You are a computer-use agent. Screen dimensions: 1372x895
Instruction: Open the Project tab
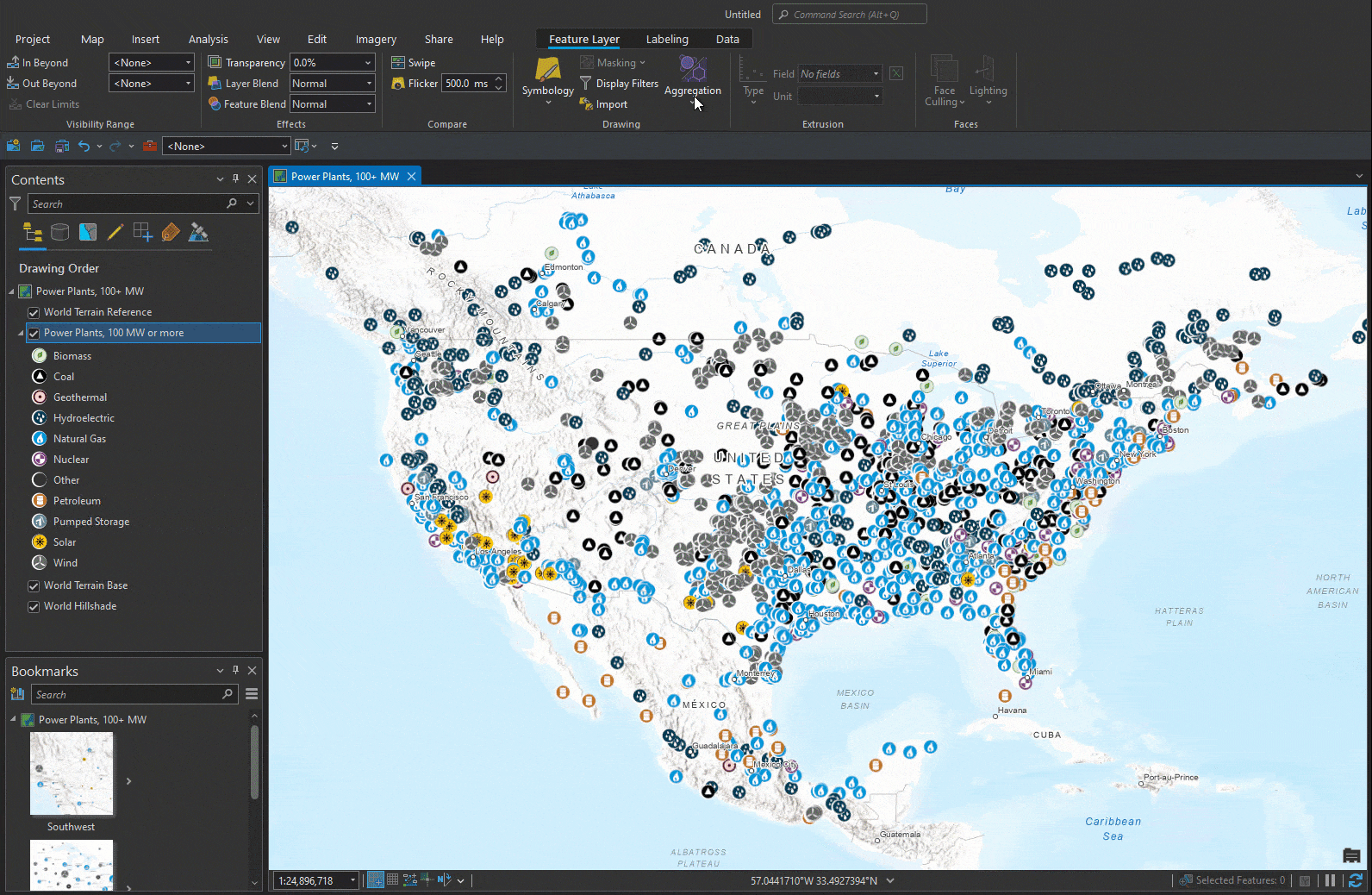coord(33,40)
